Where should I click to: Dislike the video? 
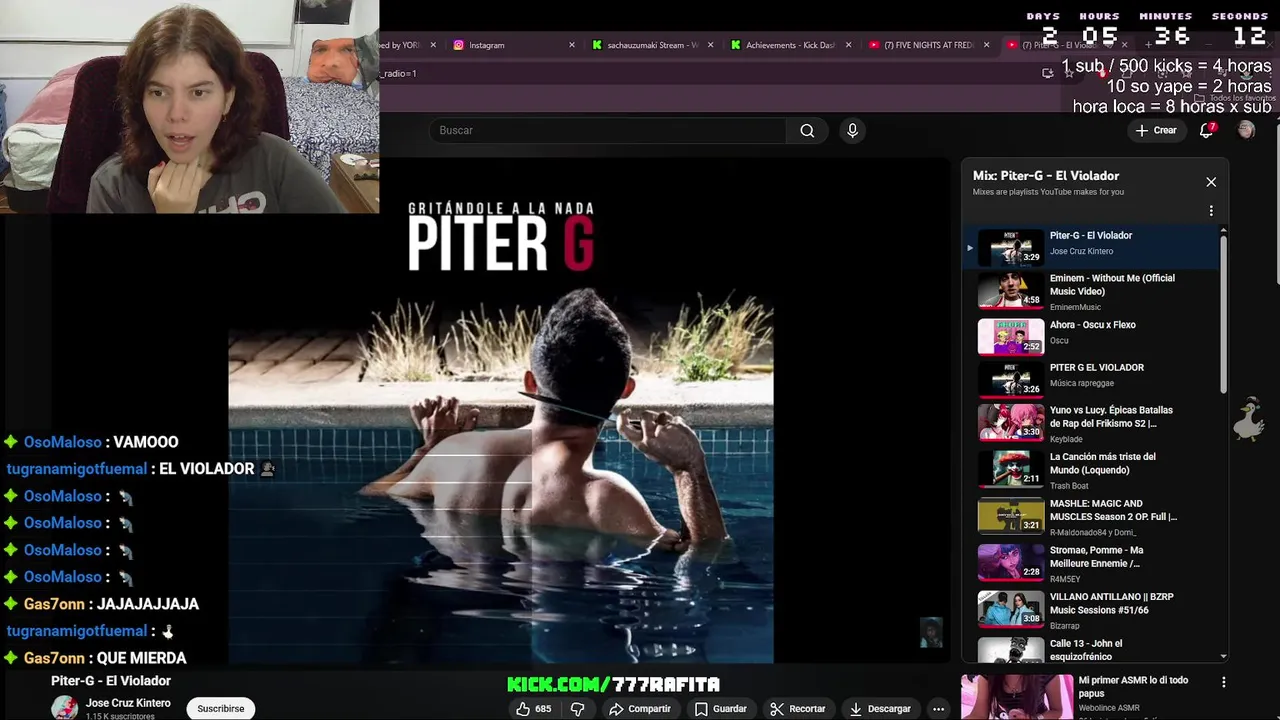[577, 708]
